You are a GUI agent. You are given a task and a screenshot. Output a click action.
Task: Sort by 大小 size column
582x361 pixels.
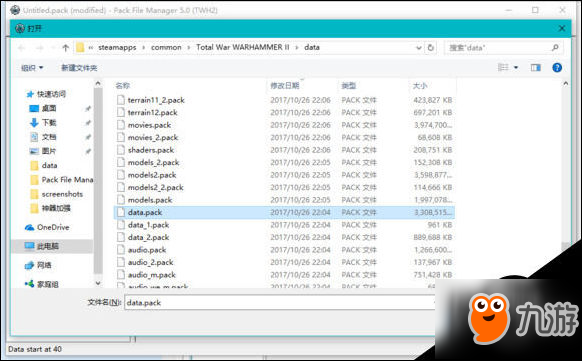[x=420, y=86]
